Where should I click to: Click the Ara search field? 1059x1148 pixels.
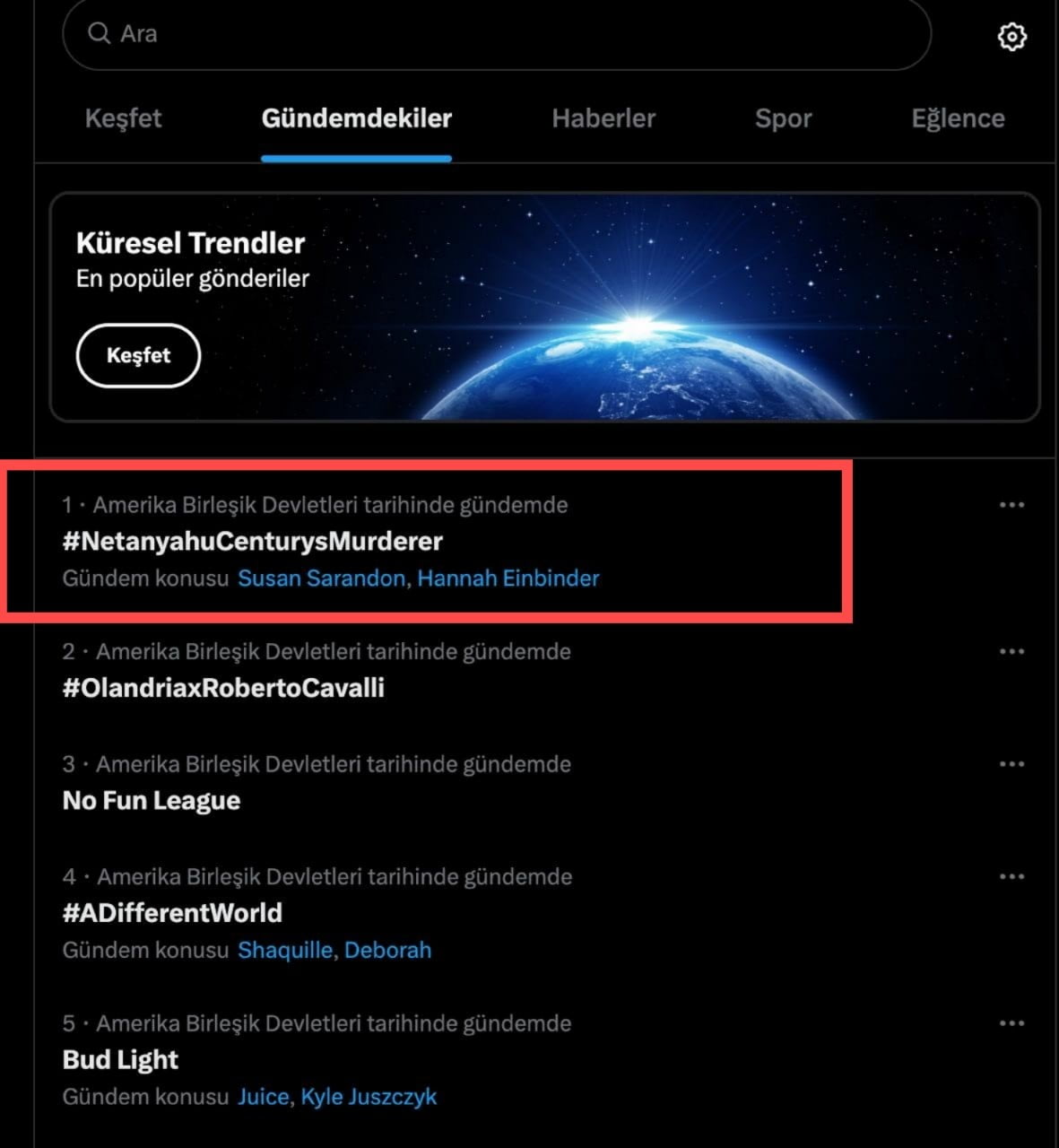pyautogui.click(x=497, y=34)
